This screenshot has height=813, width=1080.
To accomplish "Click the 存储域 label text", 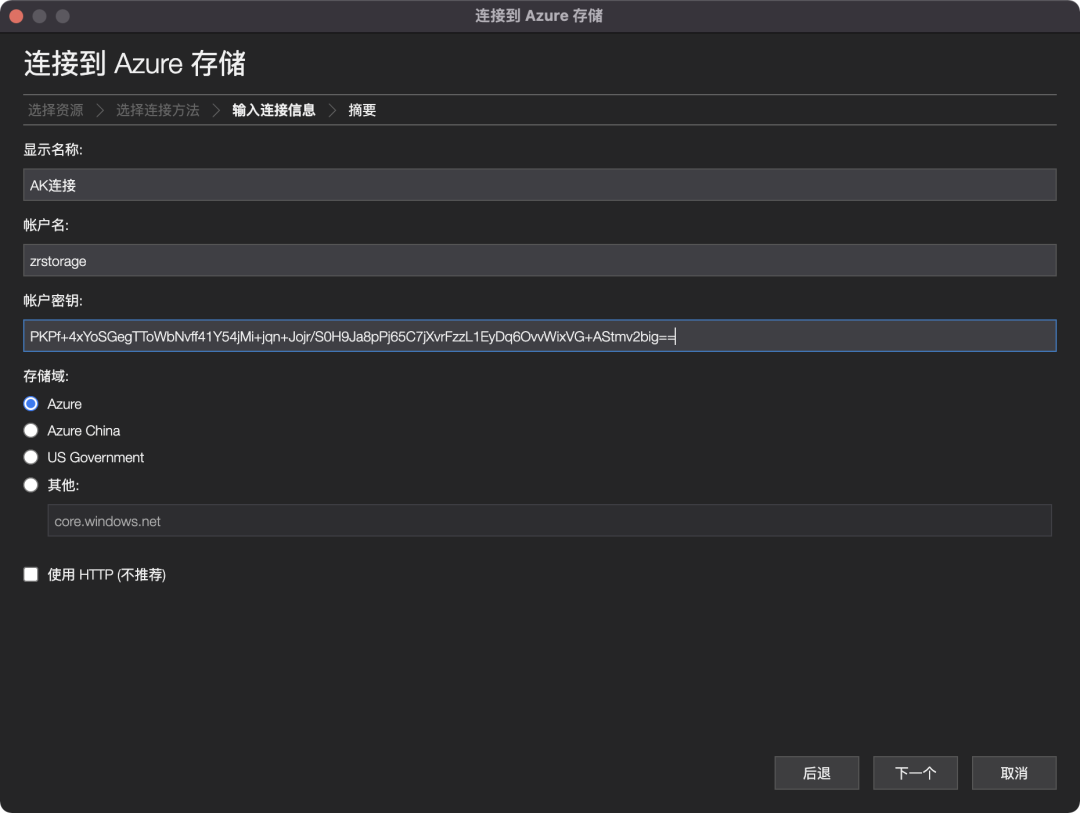I will point(46,376).
